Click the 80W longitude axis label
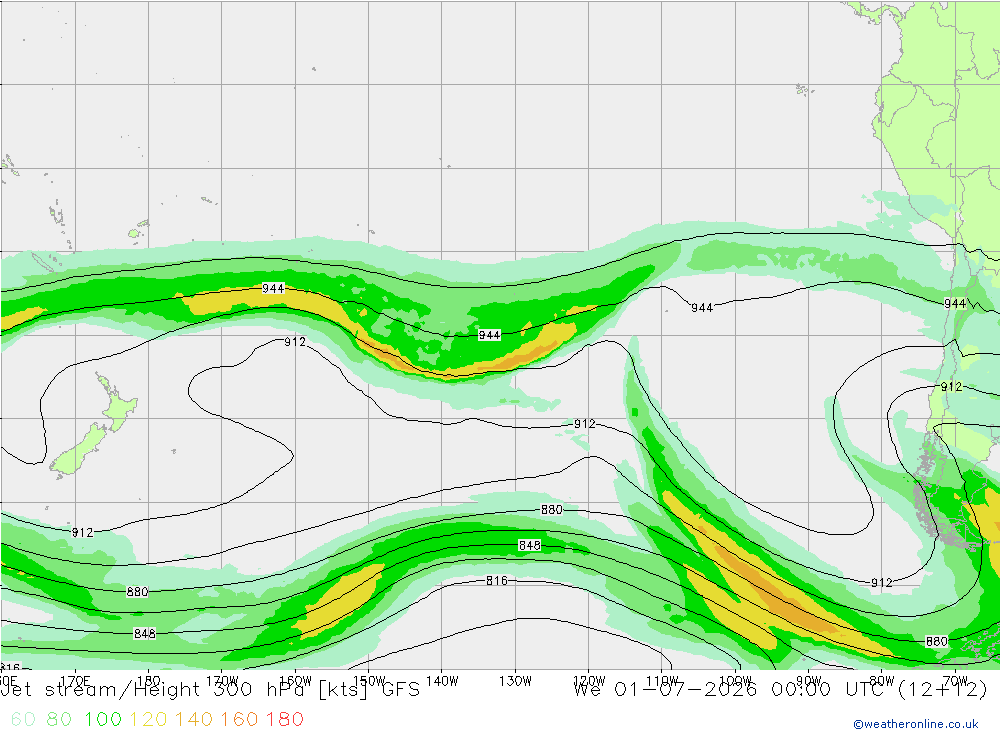This screenshot has width=1000, height=733. tap(881, 681)
